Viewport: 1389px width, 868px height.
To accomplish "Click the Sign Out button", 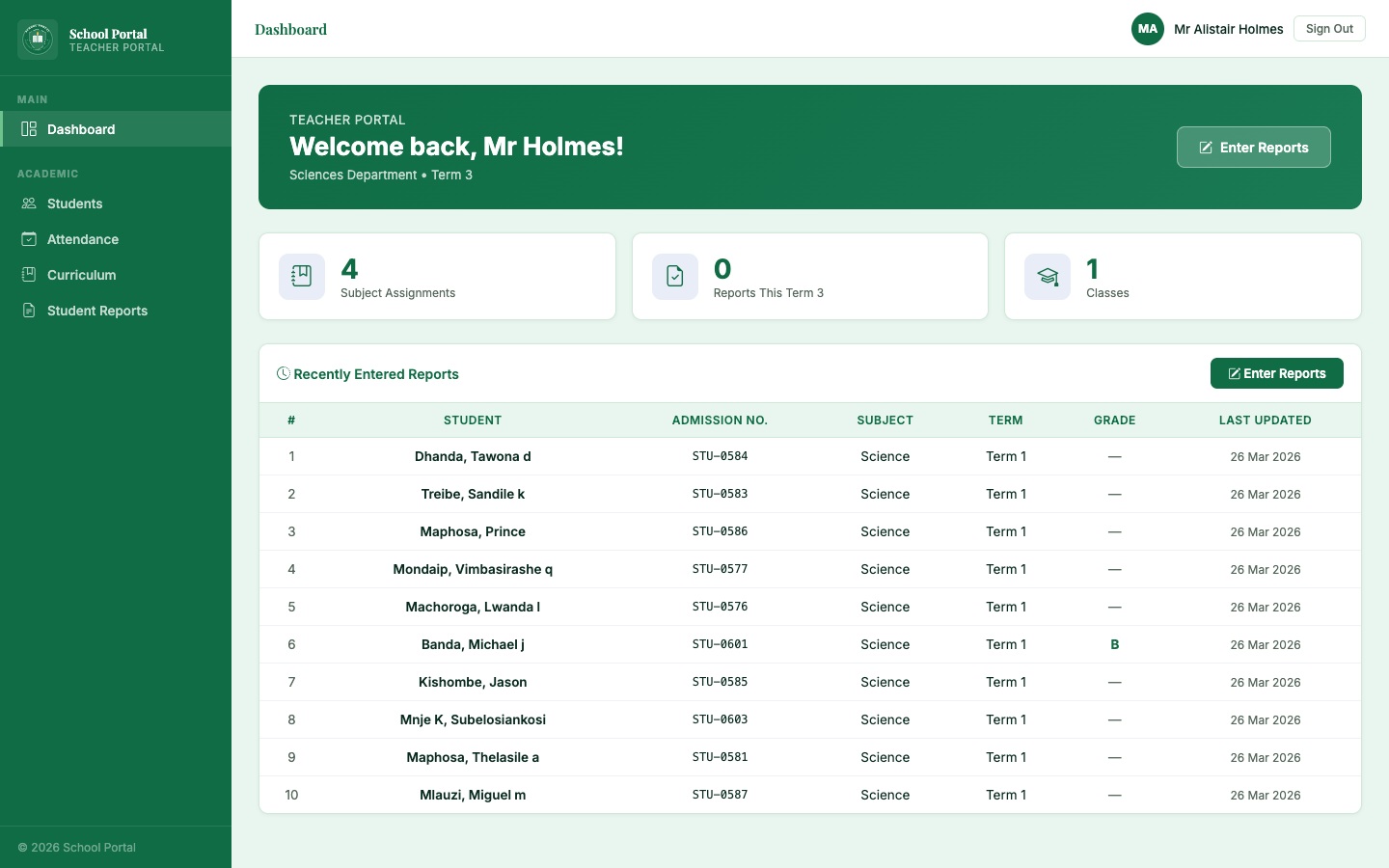I will 1329,28.
